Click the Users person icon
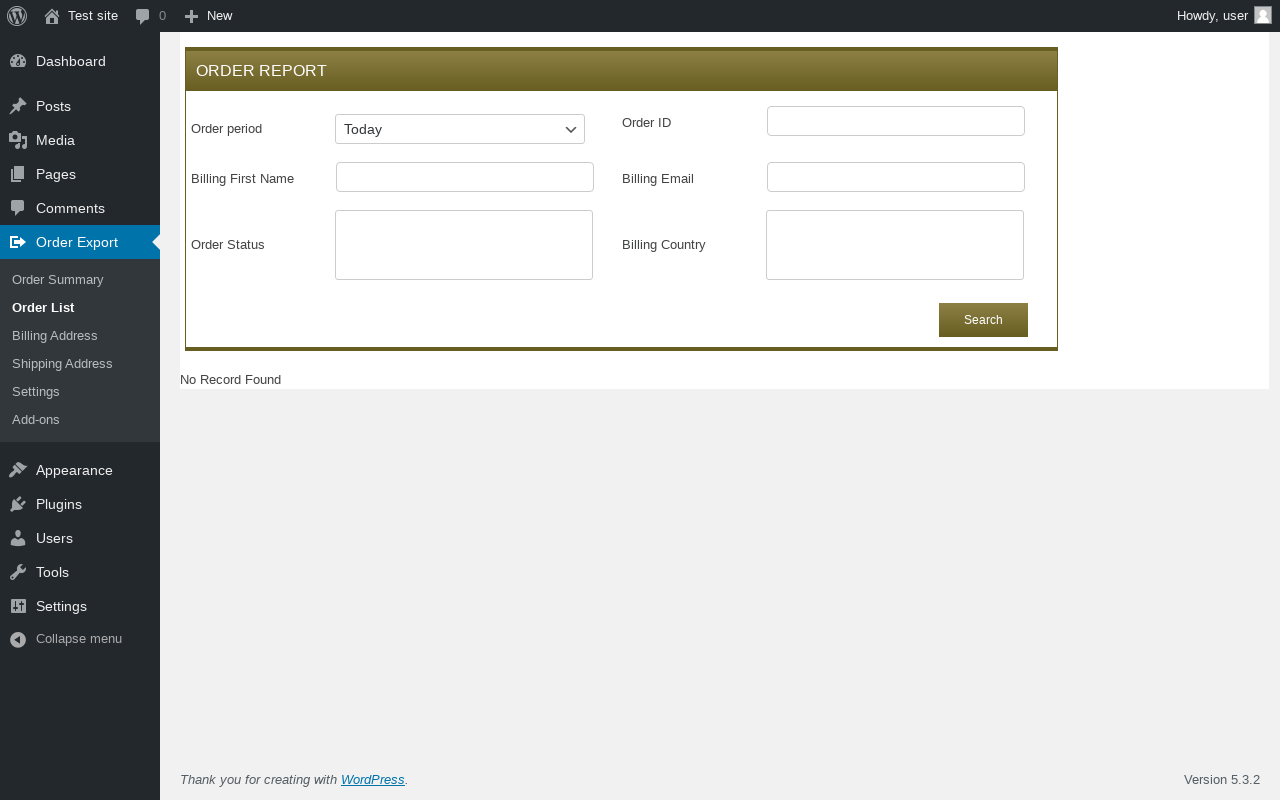Screen dimensions: 1280x800 [x=18, y=538]
